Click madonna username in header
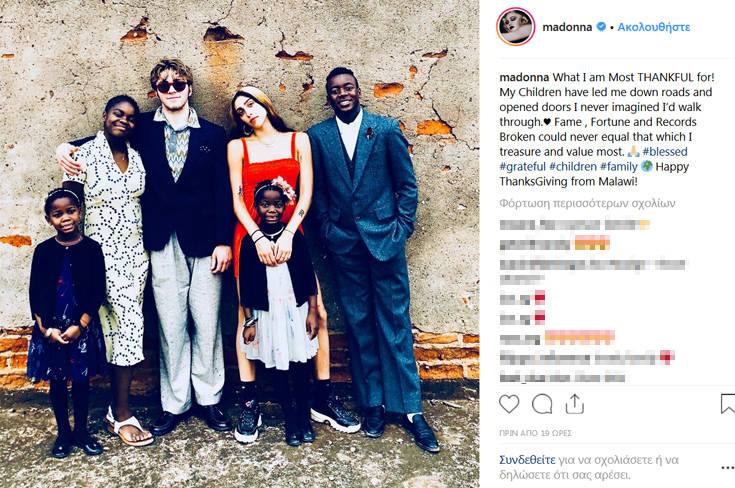The height and width of the screenshot is (488, 735). point(567,27)
